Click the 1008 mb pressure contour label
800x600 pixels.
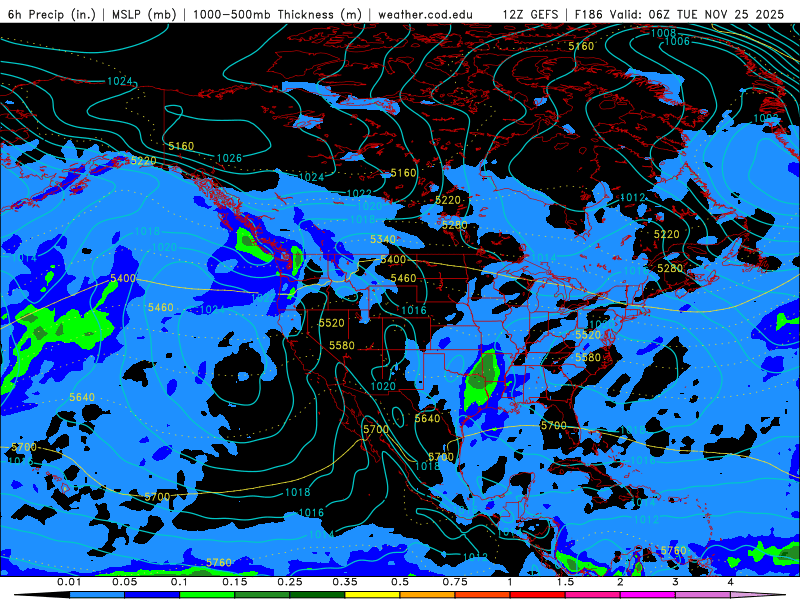tap(664, 33)
